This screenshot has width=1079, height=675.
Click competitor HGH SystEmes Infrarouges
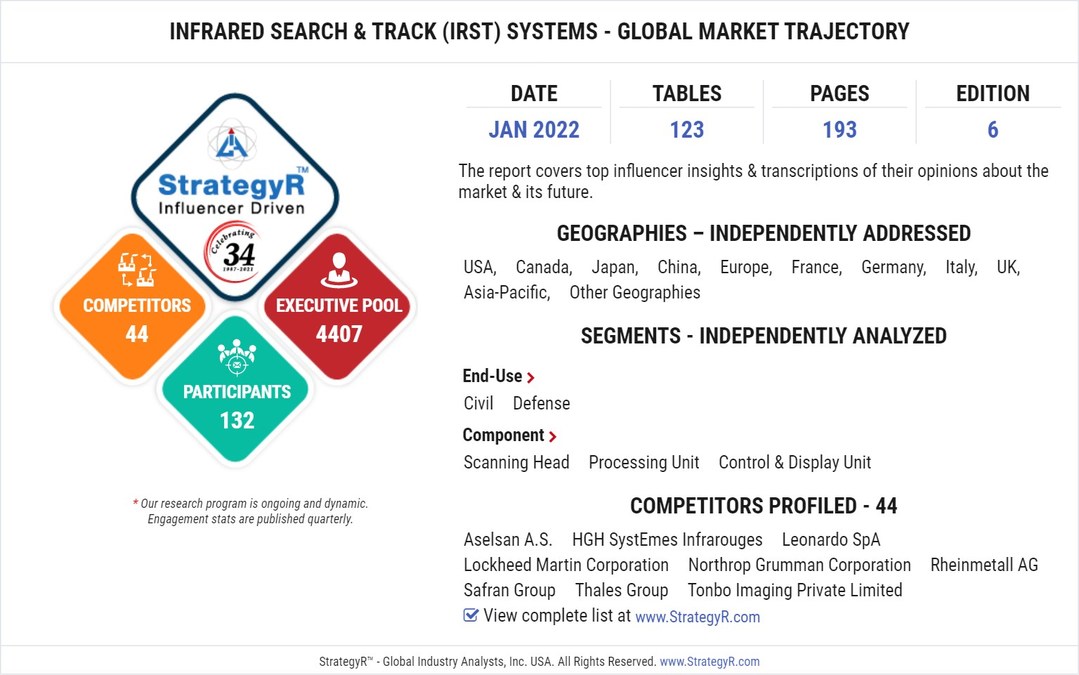click(x=667, y=539)
